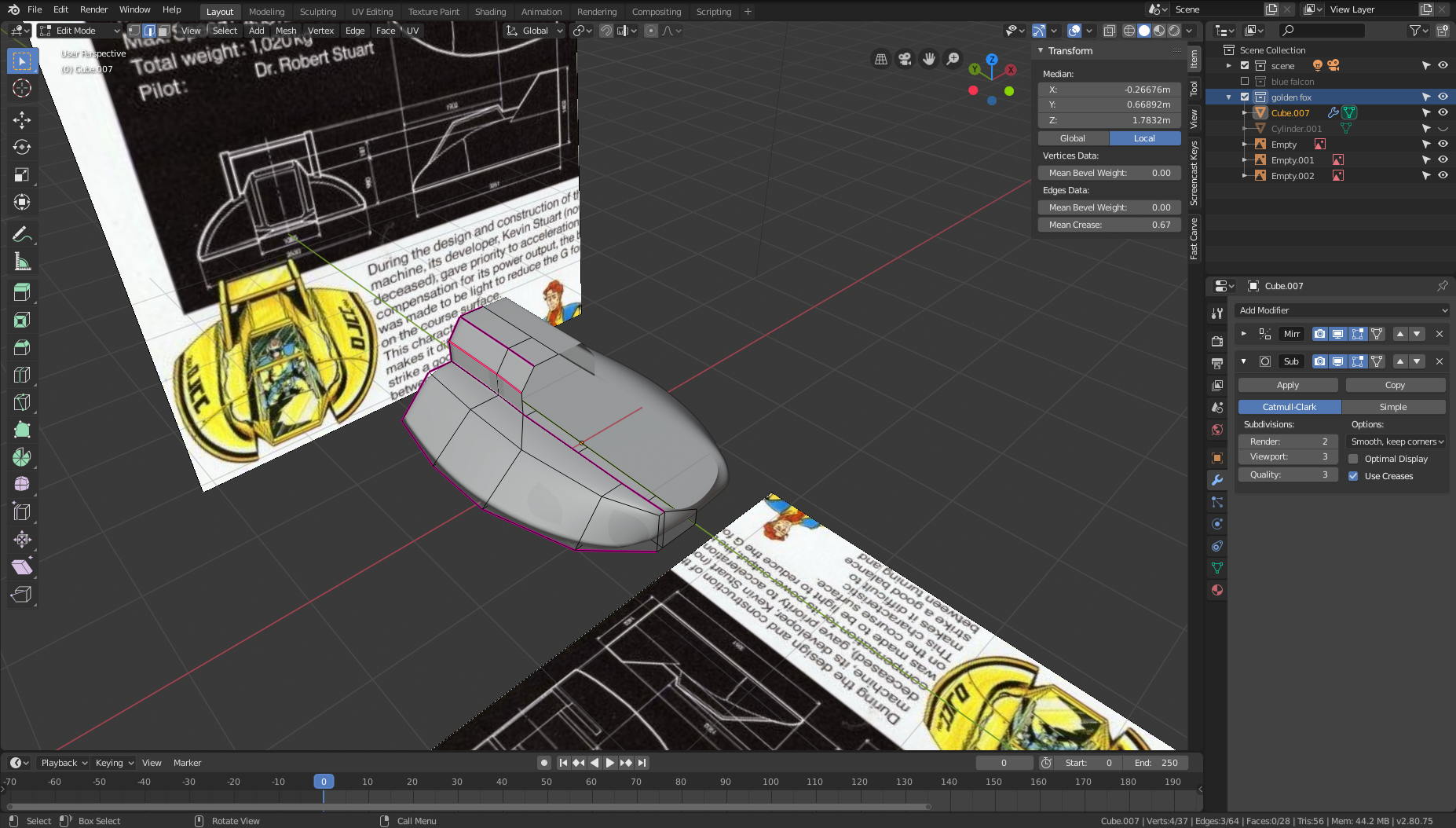Uncheck Use Creases option
This screenshot has height=828, width=1456.
[1353, 476]
